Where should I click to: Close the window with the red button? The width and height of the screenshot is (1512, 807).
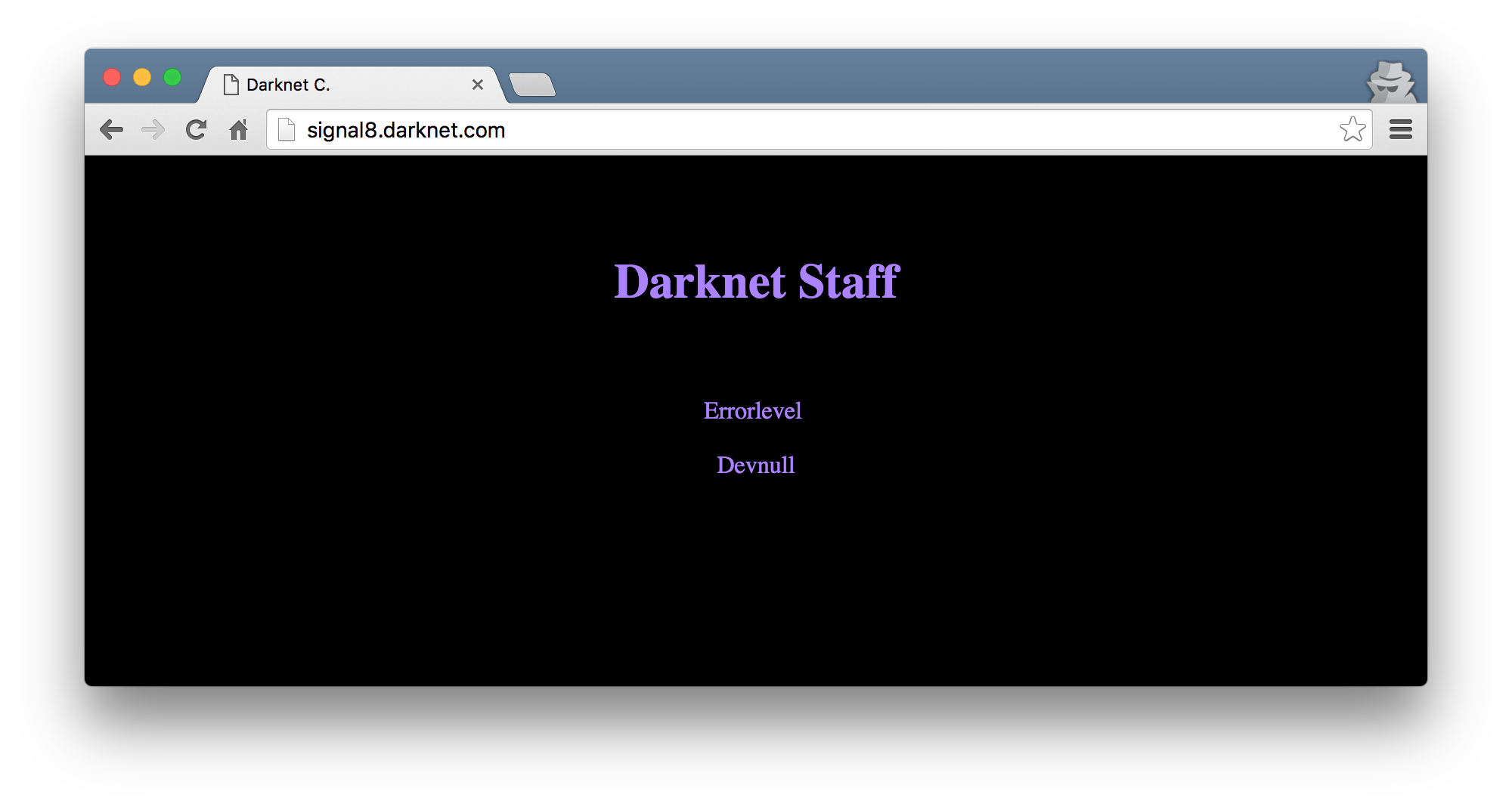click(112, 77)
